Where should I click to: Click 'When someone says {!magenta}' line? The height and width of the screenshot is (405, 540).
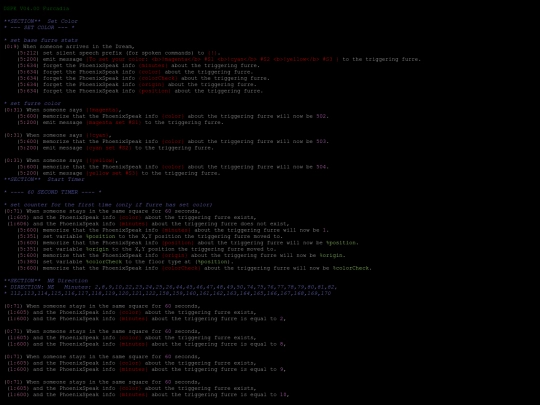point(63,110)
